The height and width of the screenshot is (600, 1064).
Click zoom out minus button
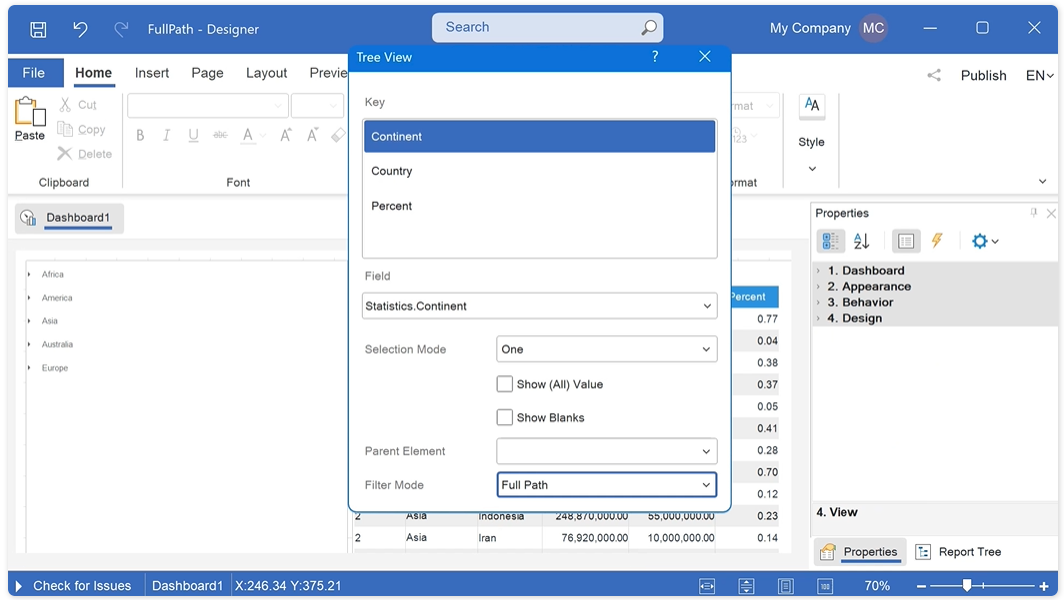(x=921, y=586)
